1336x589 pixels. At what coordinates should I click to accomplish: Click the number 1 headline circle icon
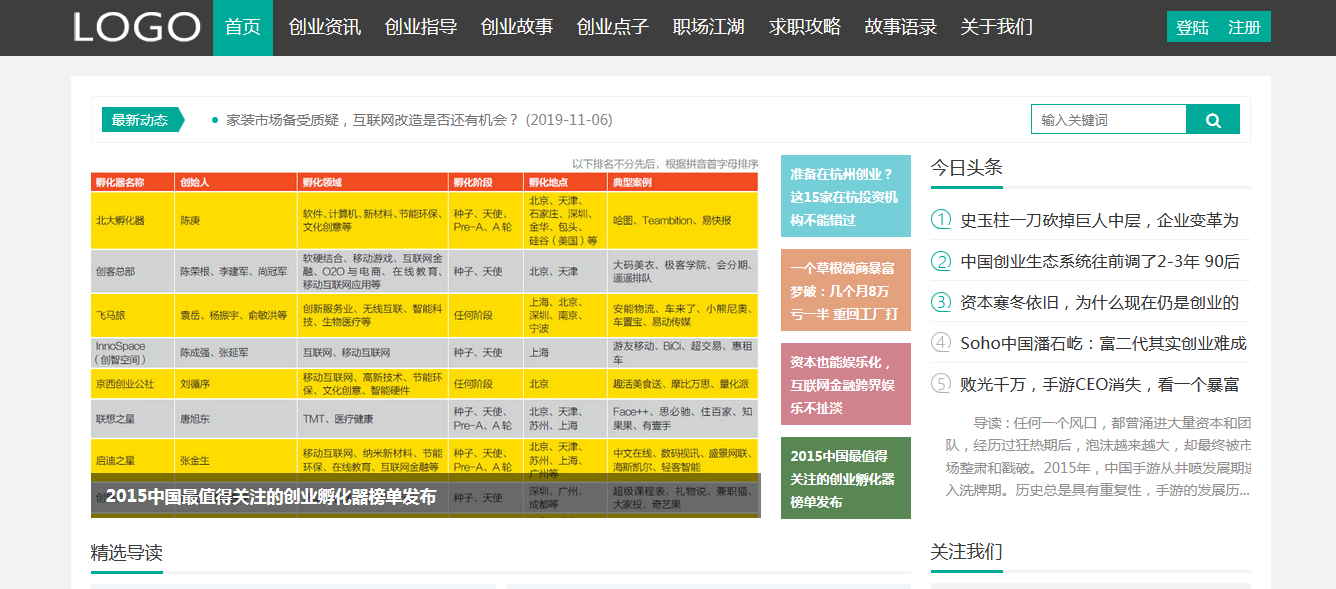(x=941, y=220)
